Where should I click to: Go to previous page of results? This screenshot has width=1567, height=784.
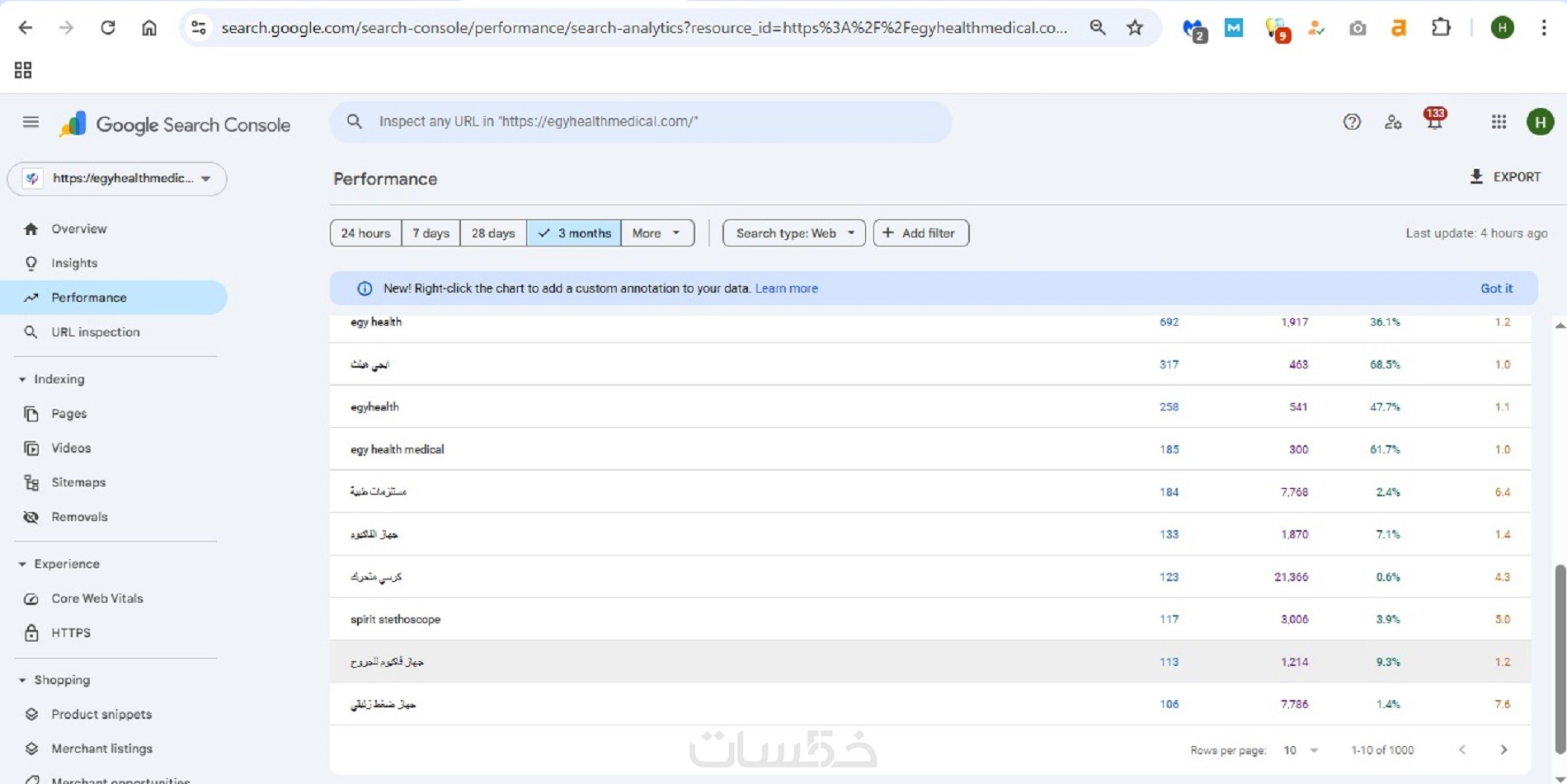[1462, 750]
